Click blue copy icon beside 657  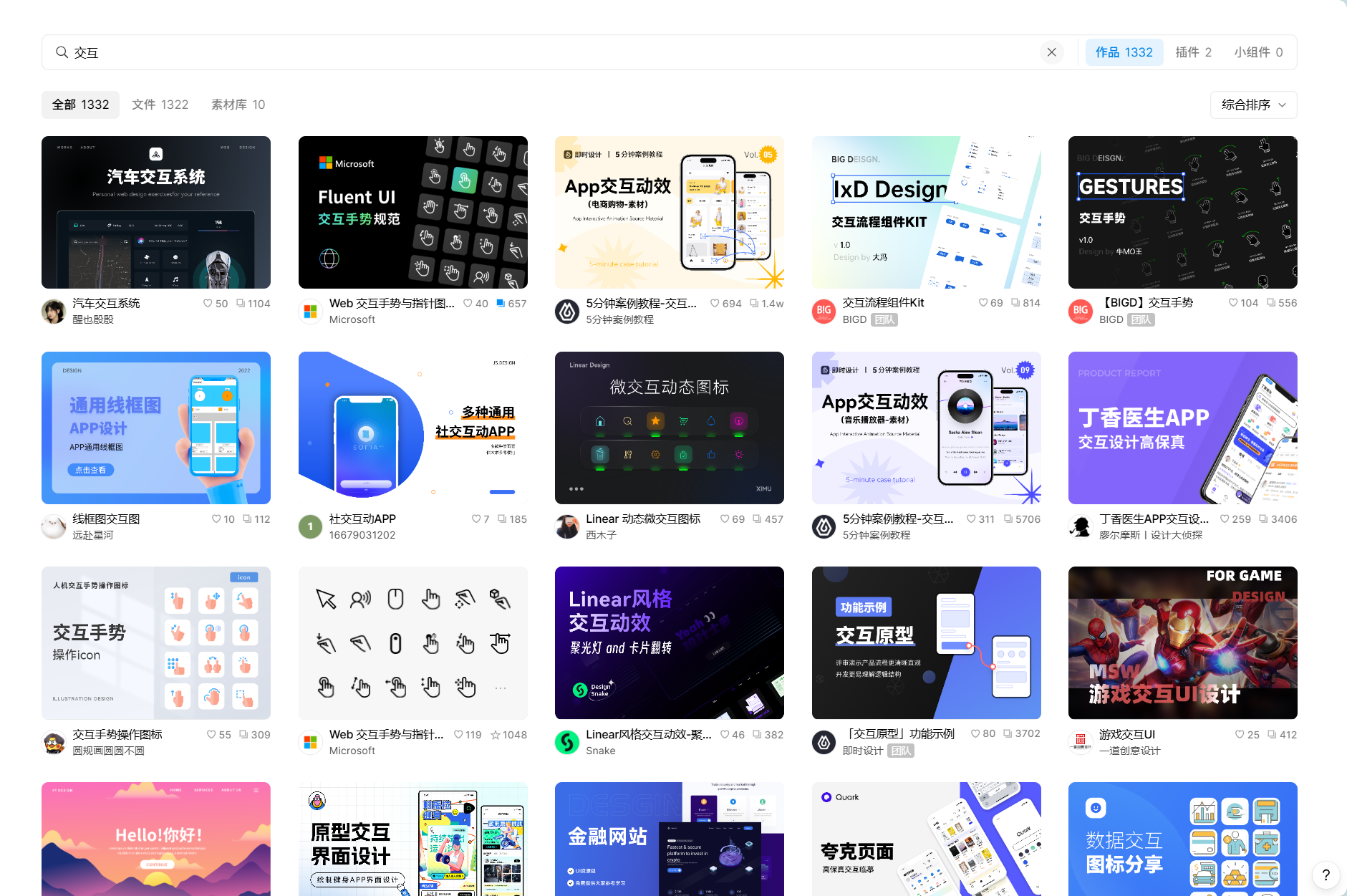(501, 304)
